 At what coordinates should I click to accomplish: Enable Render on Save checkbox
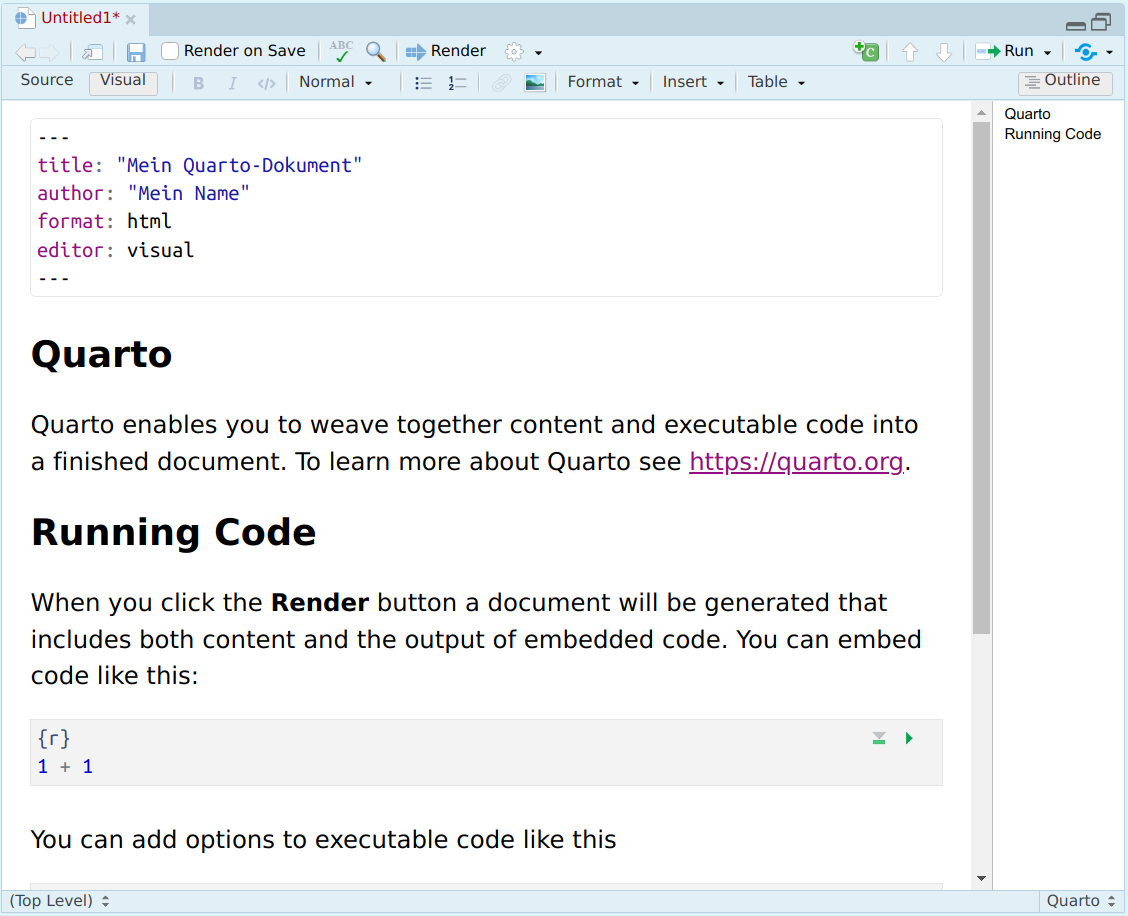click(170, 51)
